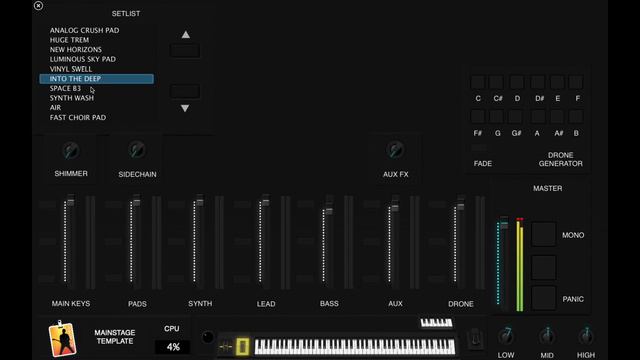Click the middle master button between MONO and PANIC

(x=544, y=267)
